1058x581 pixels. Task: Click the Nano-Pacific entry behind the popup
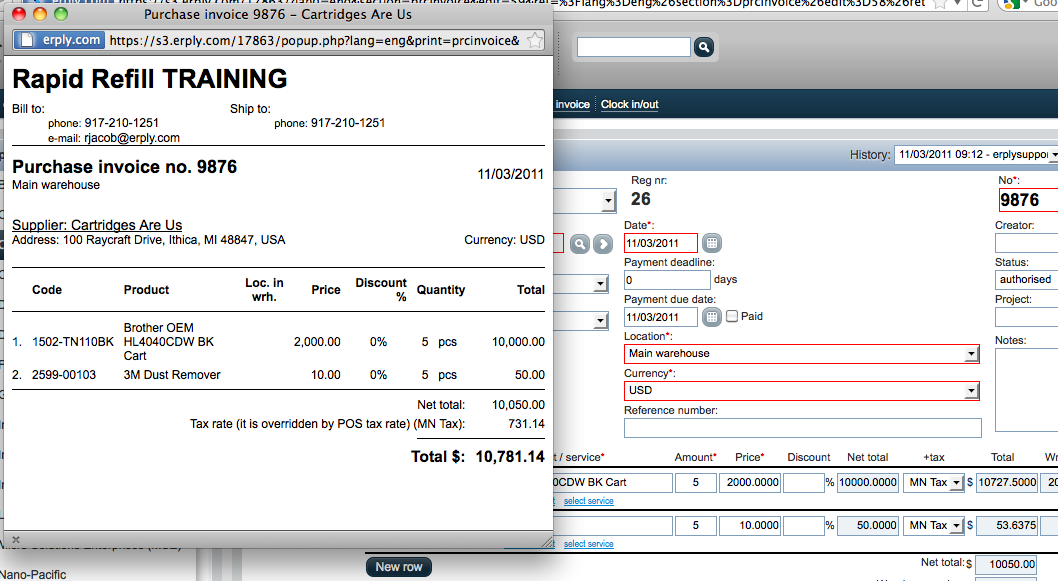click(34, 574)
